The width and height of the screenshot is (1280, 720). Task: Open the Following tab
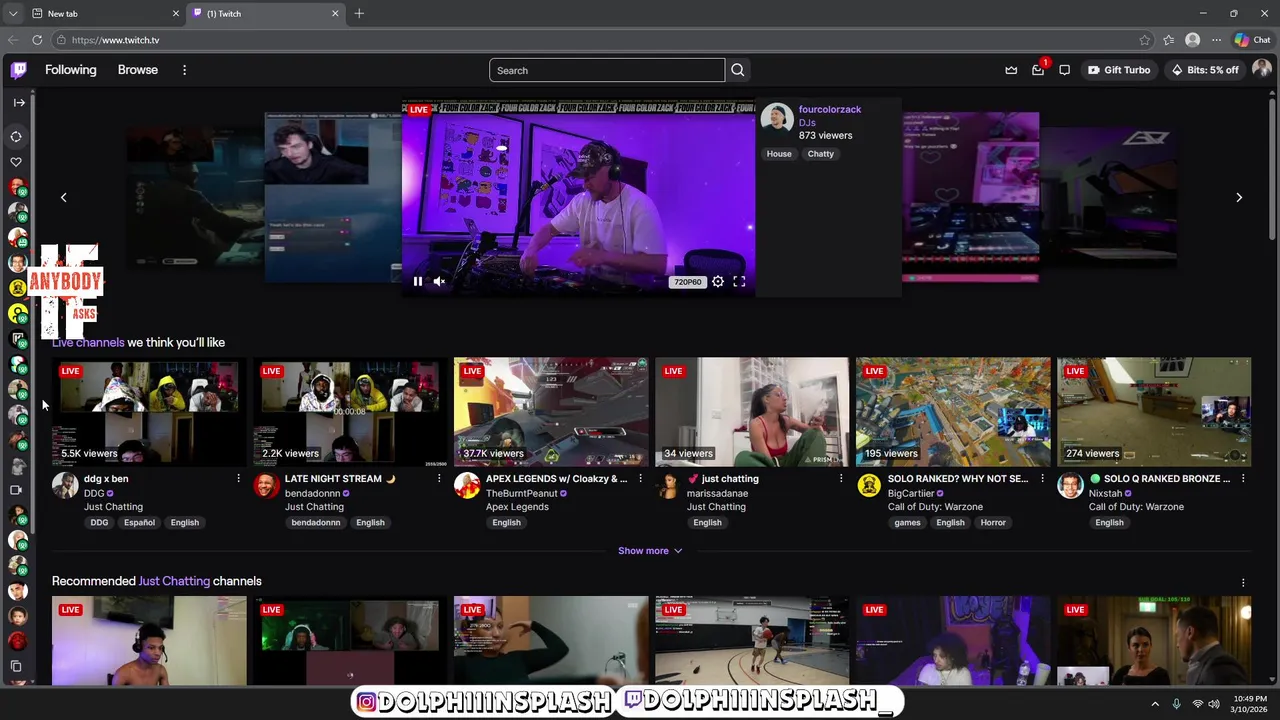(70, 70)
